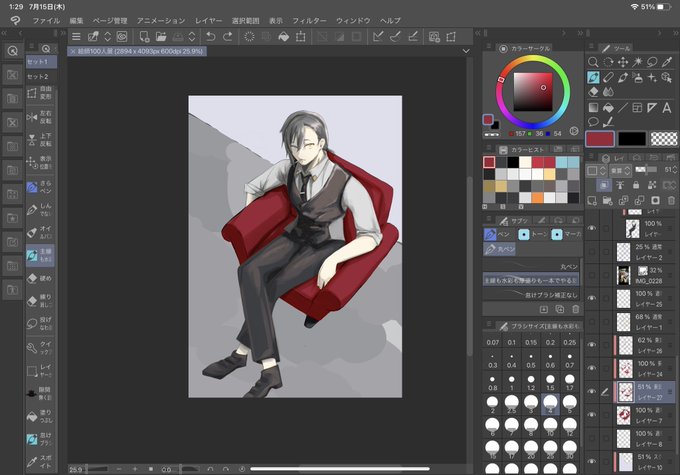Screen dimensions: 680x475
Task: Click the New raster layer icon
Action: click(x=592, y=200)
